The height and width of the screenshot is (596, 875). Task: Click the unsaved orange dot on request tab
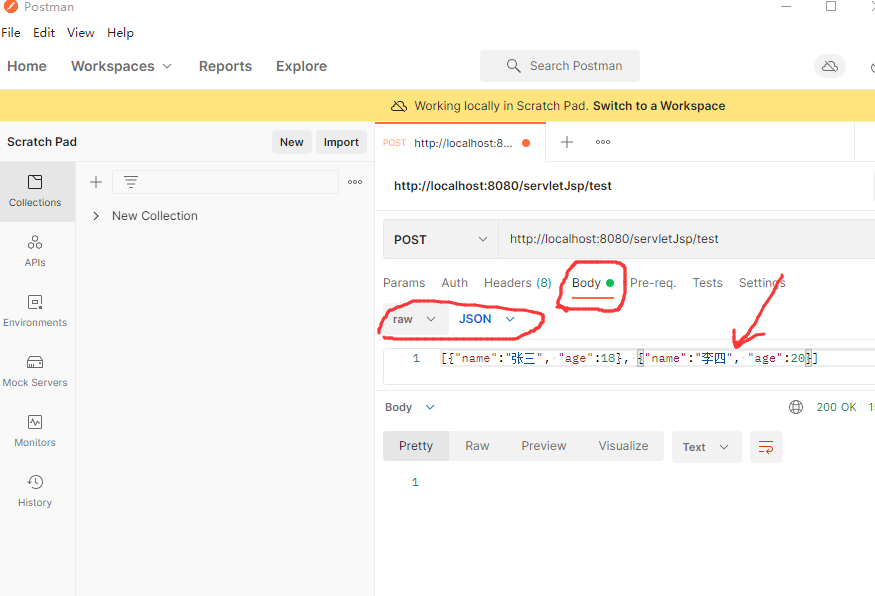pos(526,143)
